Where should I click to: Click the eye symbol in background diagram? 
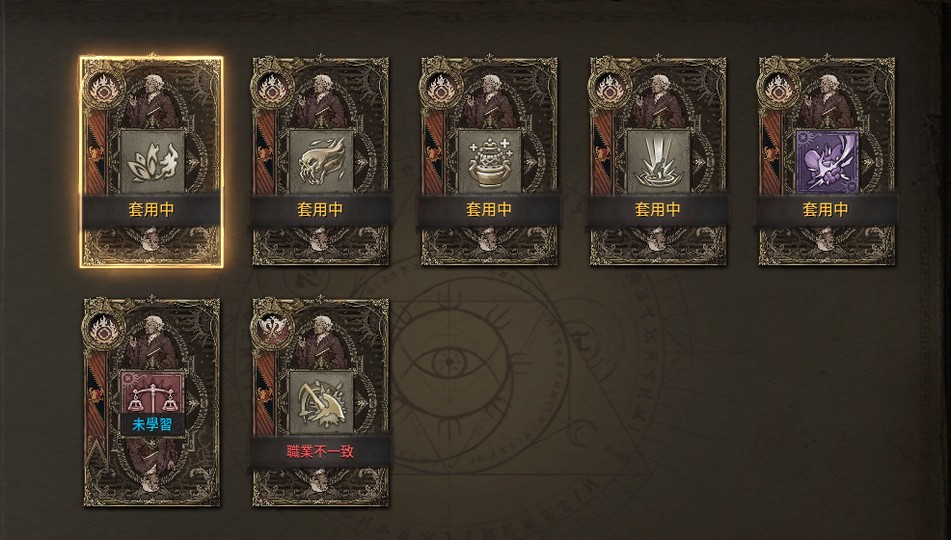click(451, 362)
